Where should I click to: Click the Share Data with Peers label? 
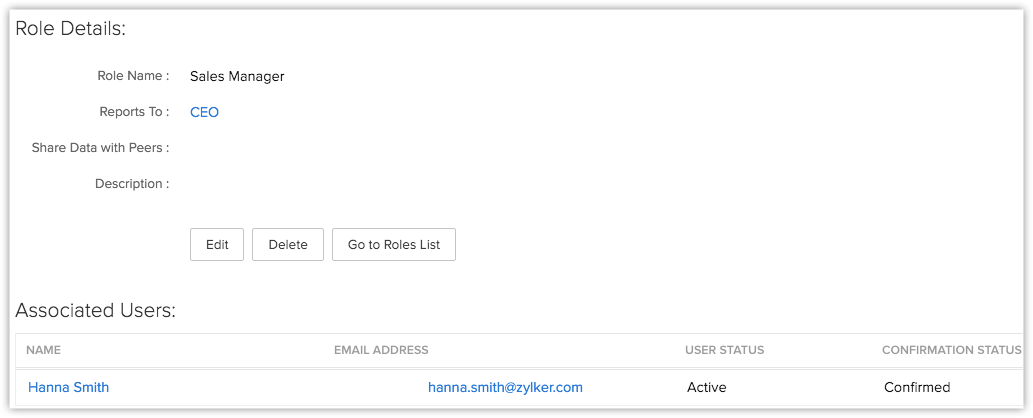[100, 148]
